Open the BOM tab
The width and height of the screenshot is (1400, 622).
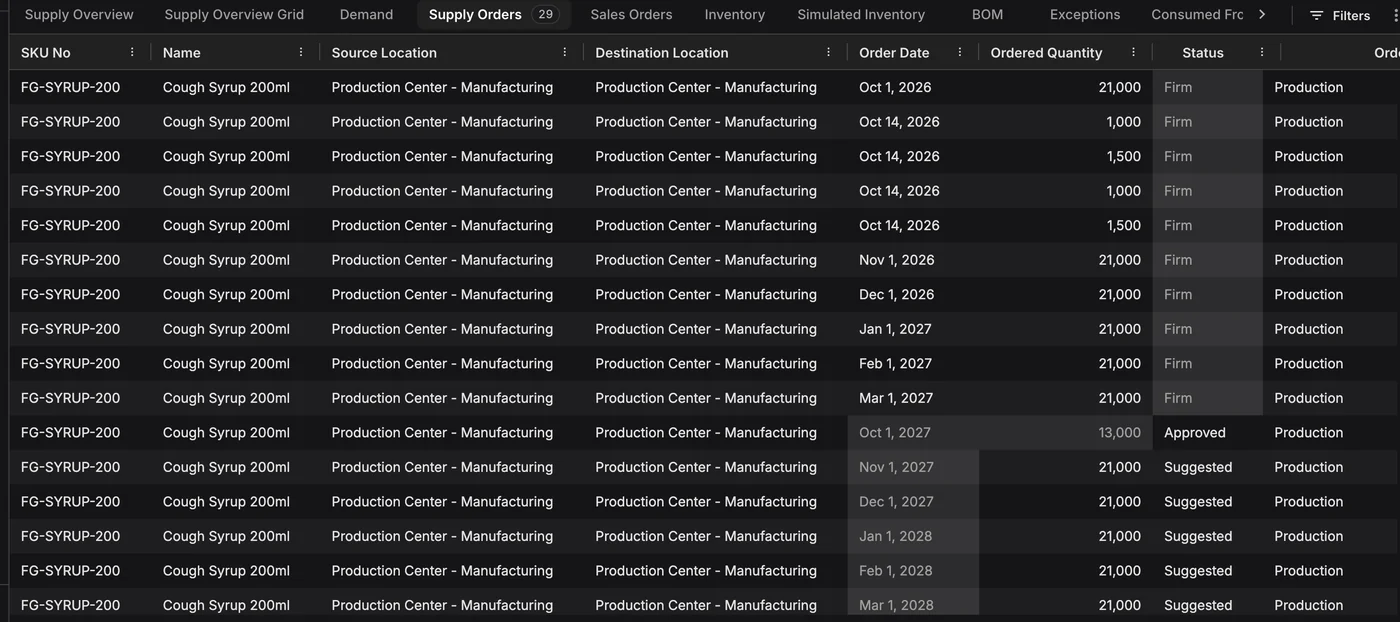coord(987,14)
